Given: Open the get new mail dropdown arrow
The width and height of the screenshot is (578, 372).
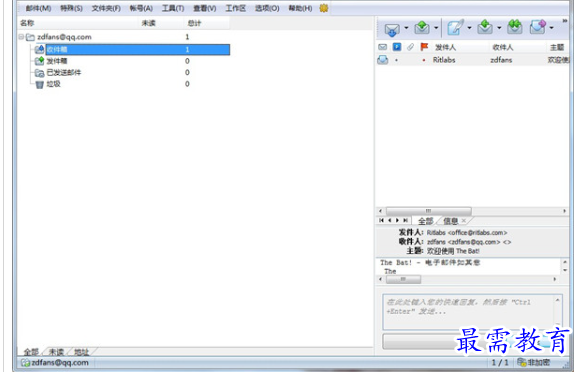Looking at the screenshot, I should 406,28.
